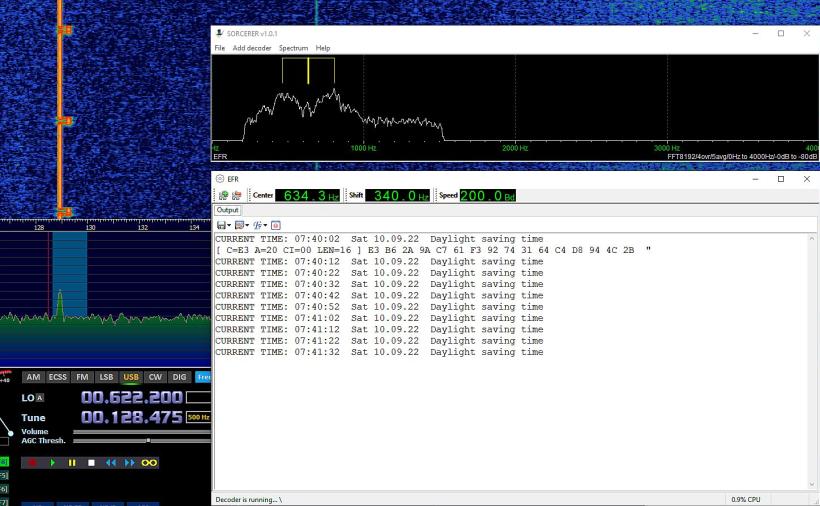Image resolution: width=820 pixels, height=506 pixels.
Task: Click the clear output red-square icon
Action: tap(276, 225)
